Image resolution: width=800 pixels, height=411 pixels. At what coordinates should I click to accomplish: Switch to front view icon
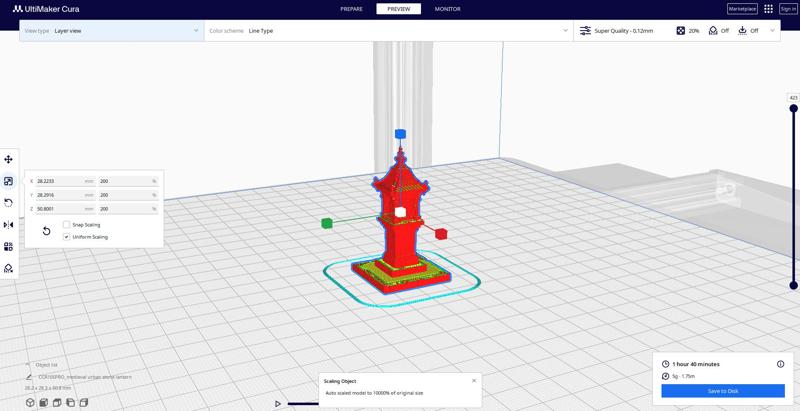point(44,403)
